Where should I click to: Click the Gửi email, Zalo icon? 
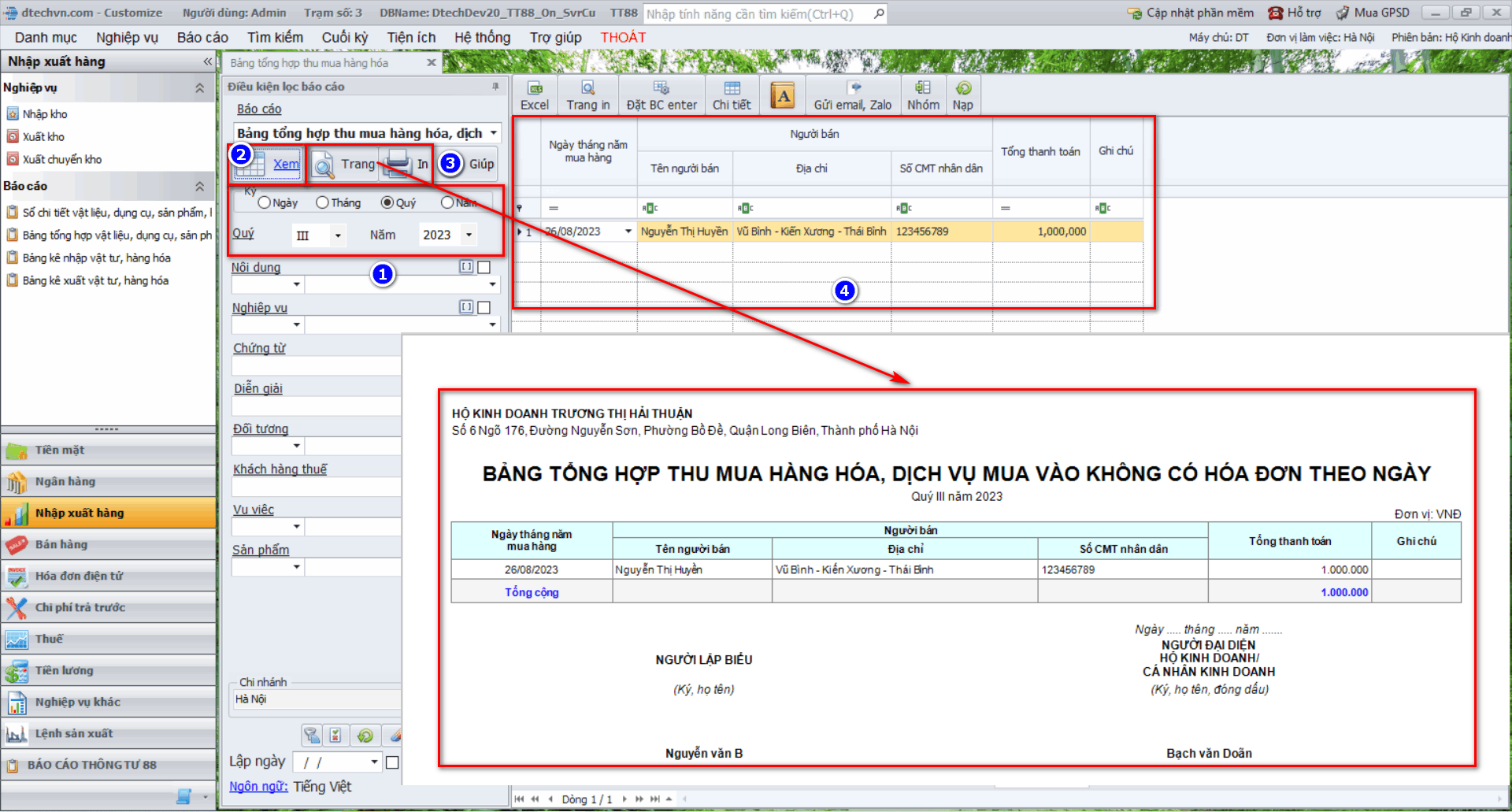point(853,95)
